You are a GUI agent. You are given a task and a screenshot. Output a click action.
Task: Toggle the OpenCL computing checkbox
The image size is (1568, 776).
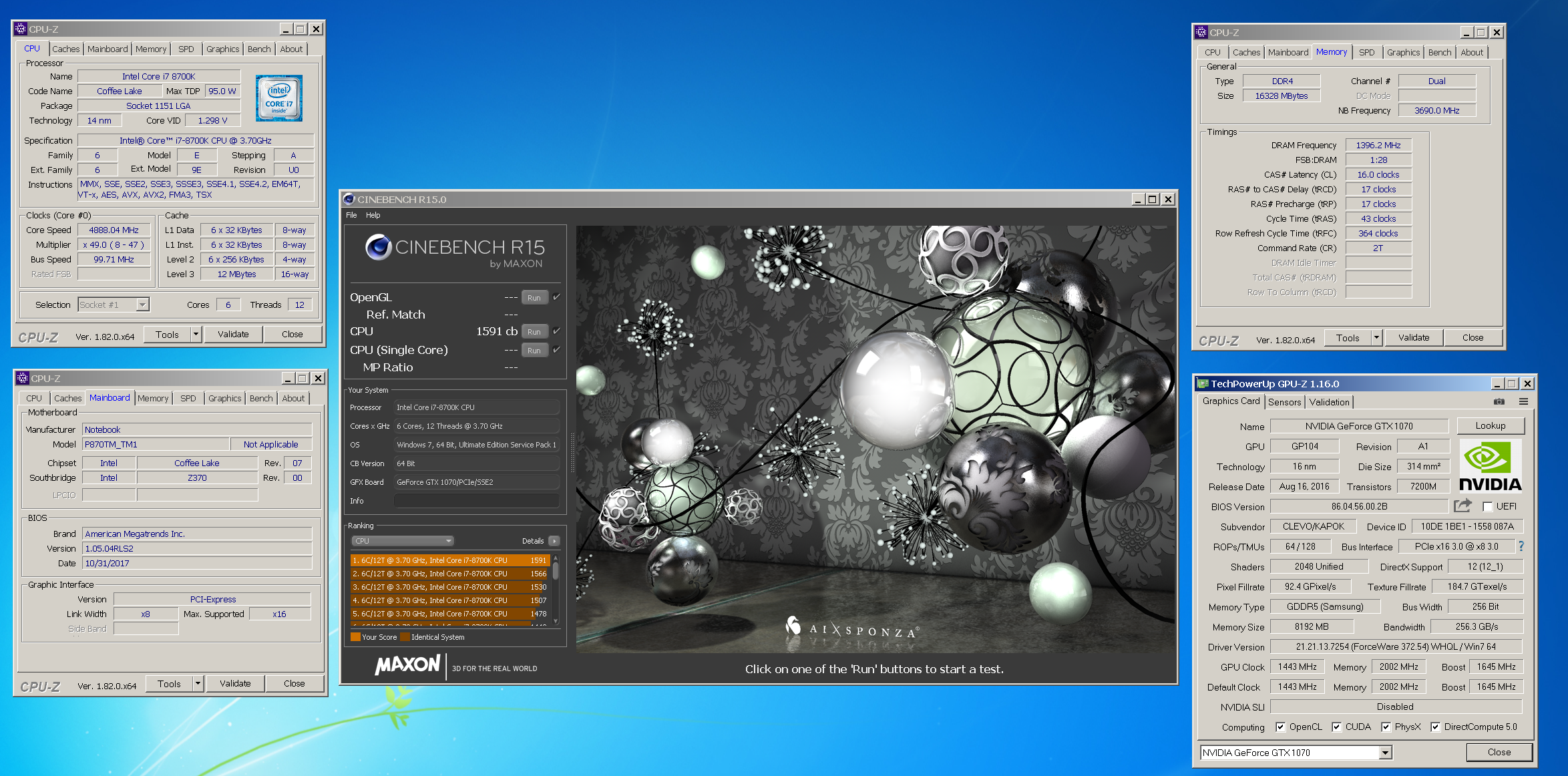tap(1280, 727)
